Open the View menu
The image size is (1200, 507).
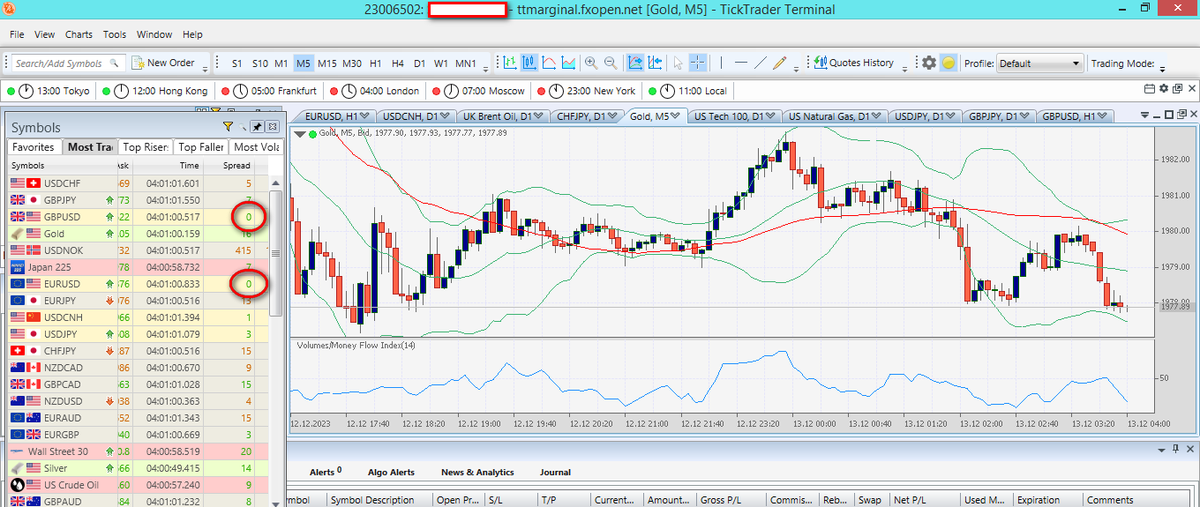pos(45,34)
